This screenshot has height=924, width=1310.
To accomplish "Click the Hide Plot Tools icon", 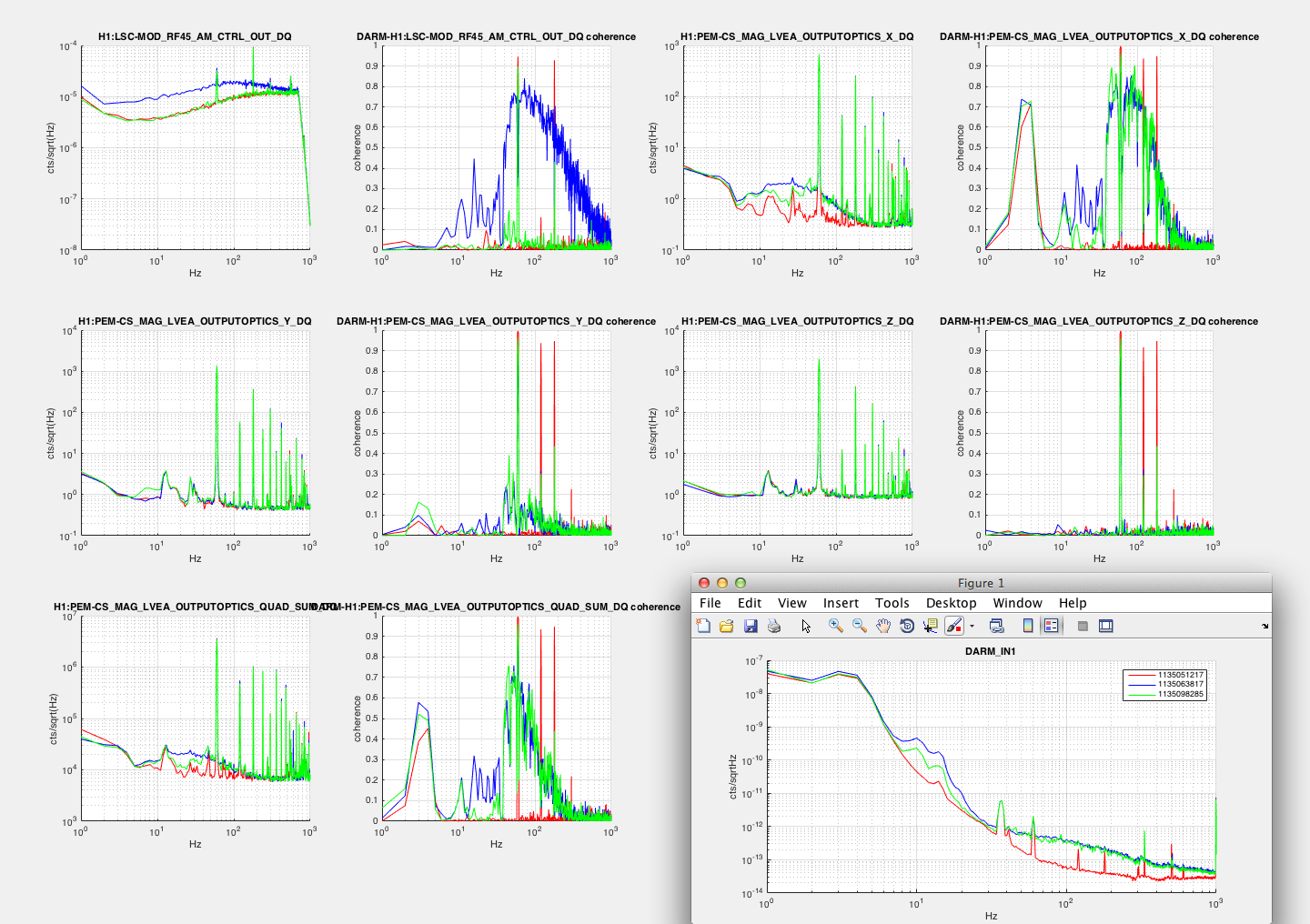I will pos(1083,626).
